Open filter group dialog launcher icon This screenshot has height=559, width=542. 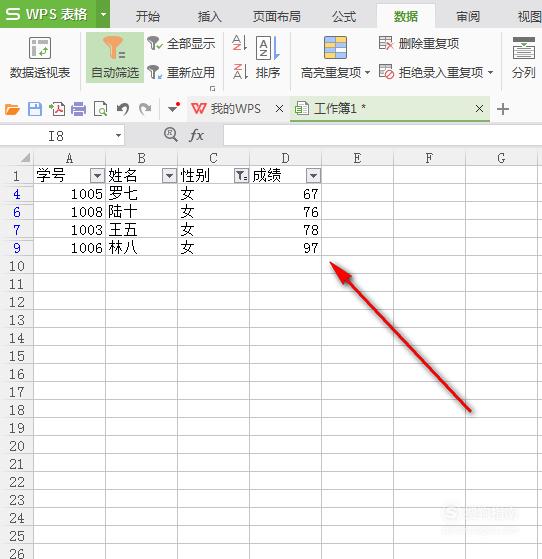[x=213, y=88]
